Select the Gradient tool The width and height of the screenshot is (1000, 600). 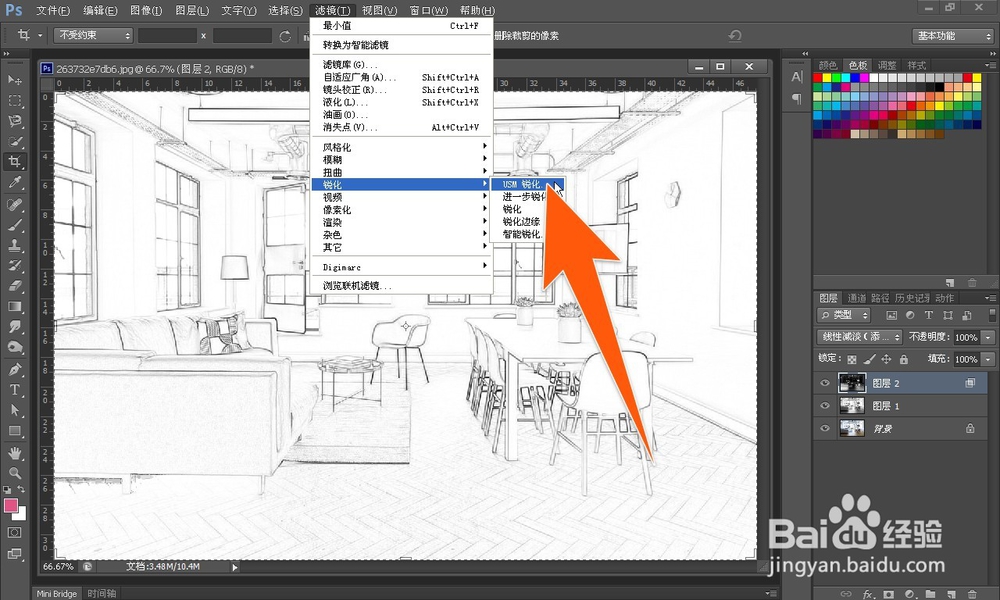(15, 306)
